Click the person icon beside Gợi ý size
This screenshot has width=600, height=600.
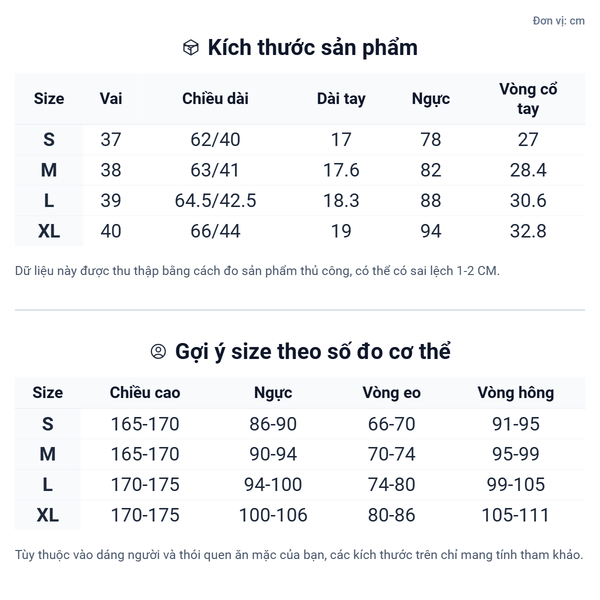pyautogui.click(x=158, y=352)
